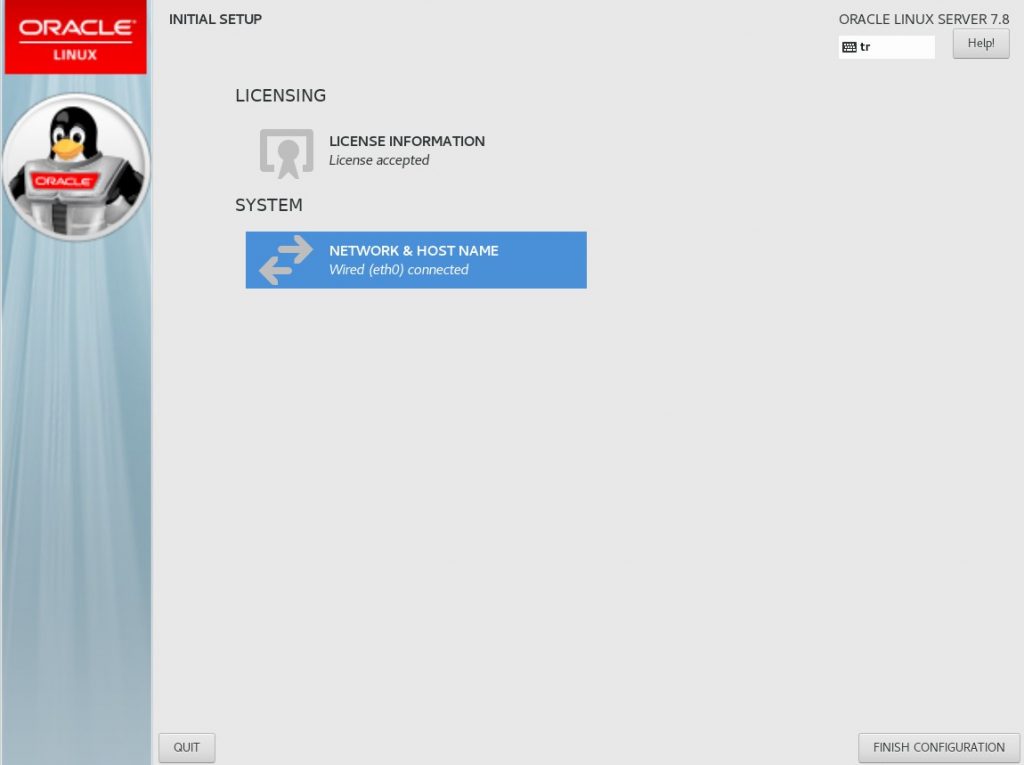The width and height of the screenshot is (1024, 765).
Task: Open NETWORK & HOST NAME spoke title
Action: coord(413,251)
